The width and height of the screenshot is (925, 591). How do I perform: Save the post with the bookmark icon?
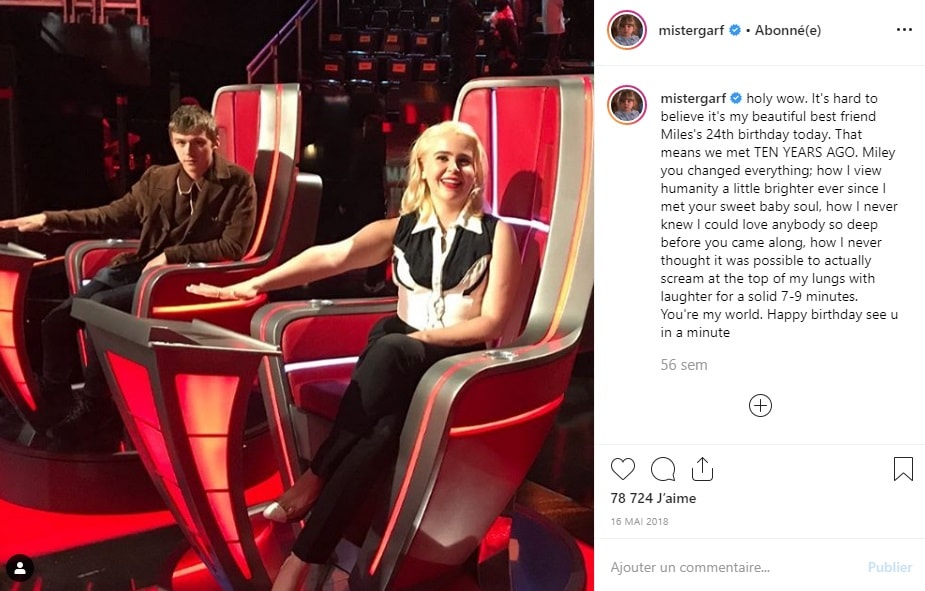click(903, 469)
